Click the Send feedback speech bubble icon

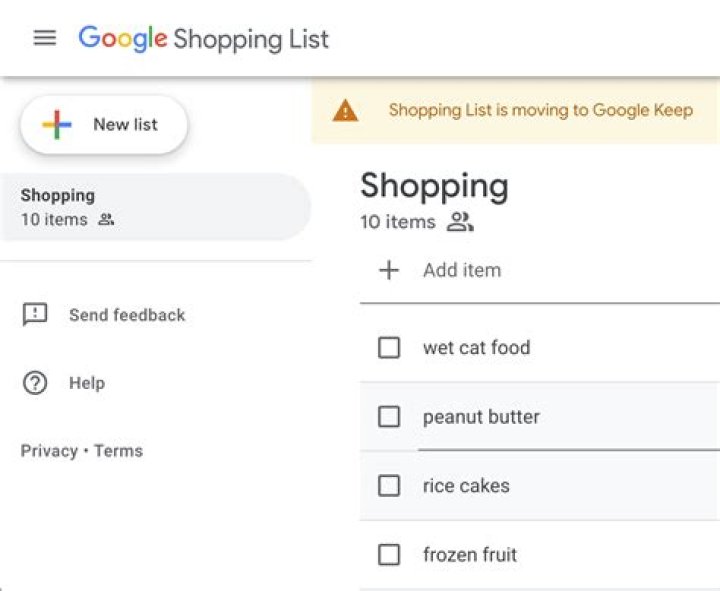[35, 315]
